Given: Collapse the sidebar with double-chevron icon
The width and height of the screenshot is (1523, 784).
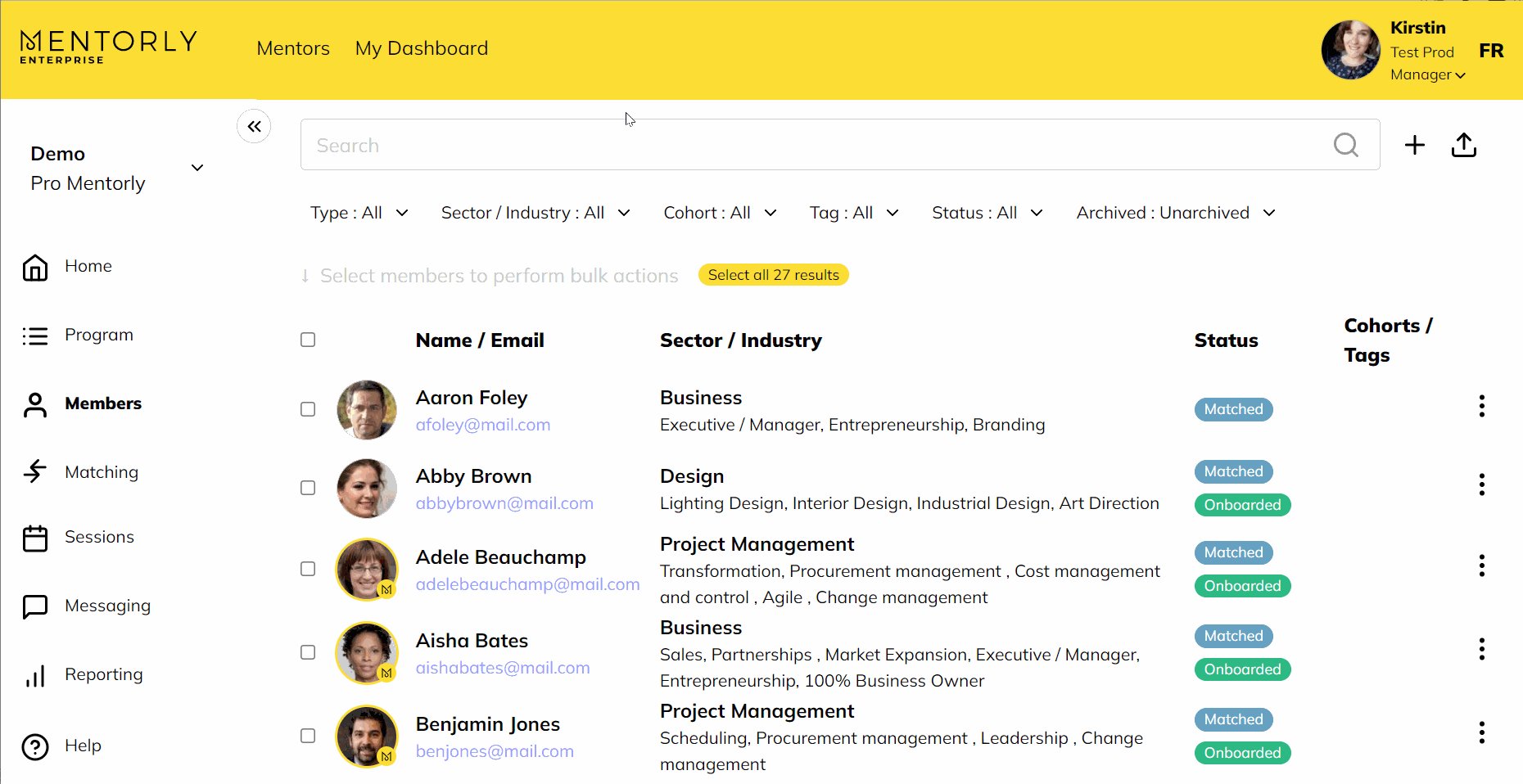Looking at the screenshot, I should [x=254, y=127].
